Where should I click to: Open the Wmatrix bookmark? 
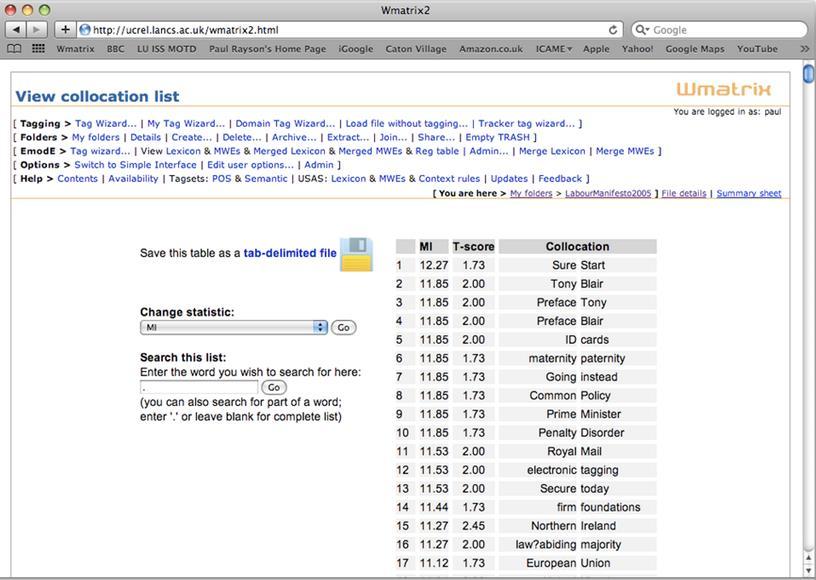[75, 48]
